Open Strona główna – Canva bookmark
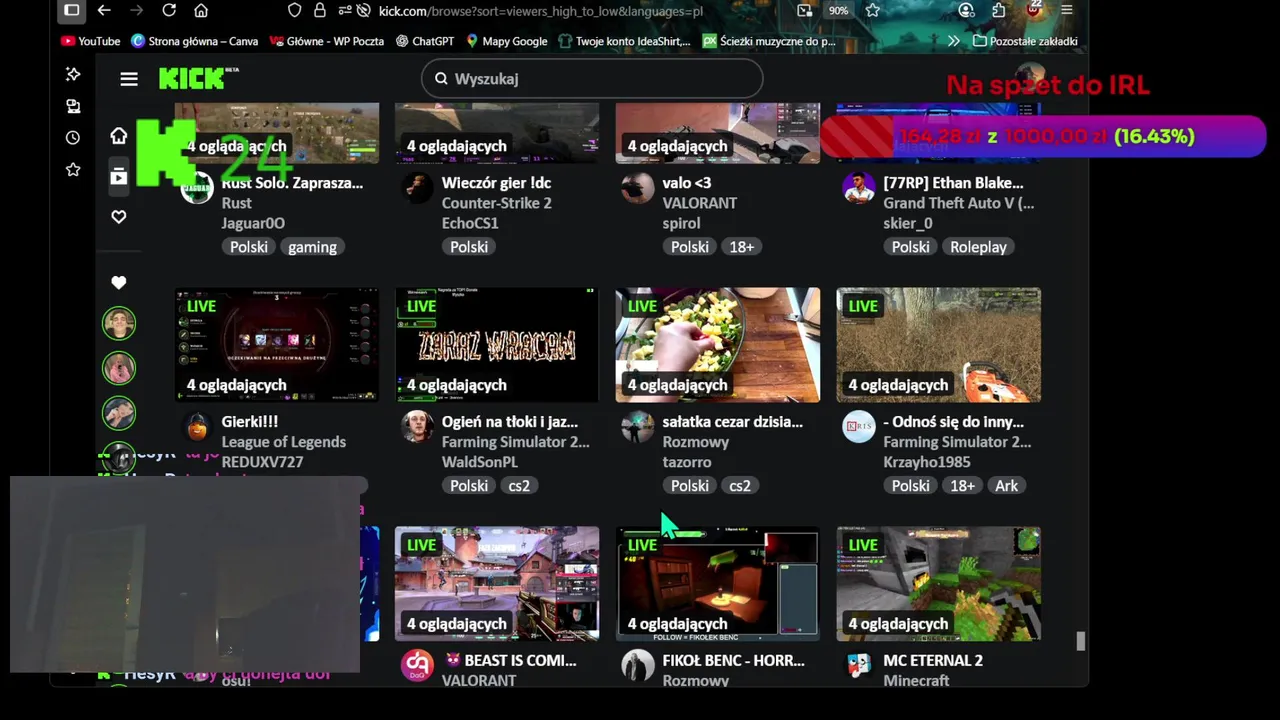1280x720 pixels. coord(194,41)
